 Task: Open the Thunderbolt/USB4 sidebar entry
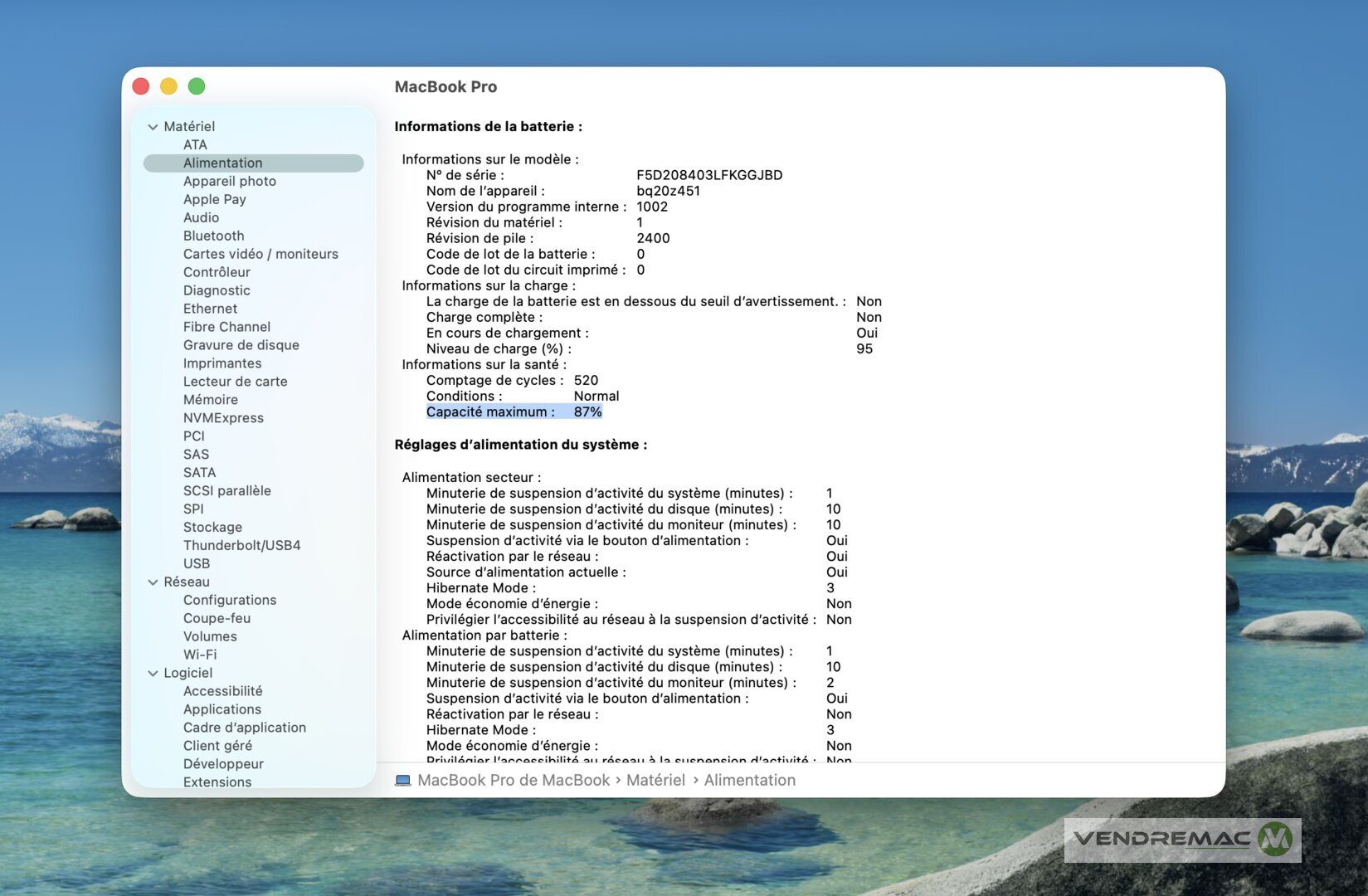pyautogui.click(x=241, y=545)
